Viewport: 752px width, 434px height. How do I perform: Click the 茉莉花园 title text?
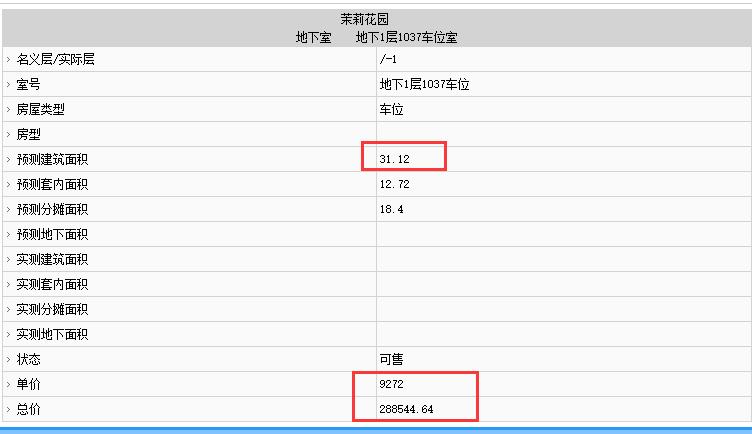click(364, 19)
